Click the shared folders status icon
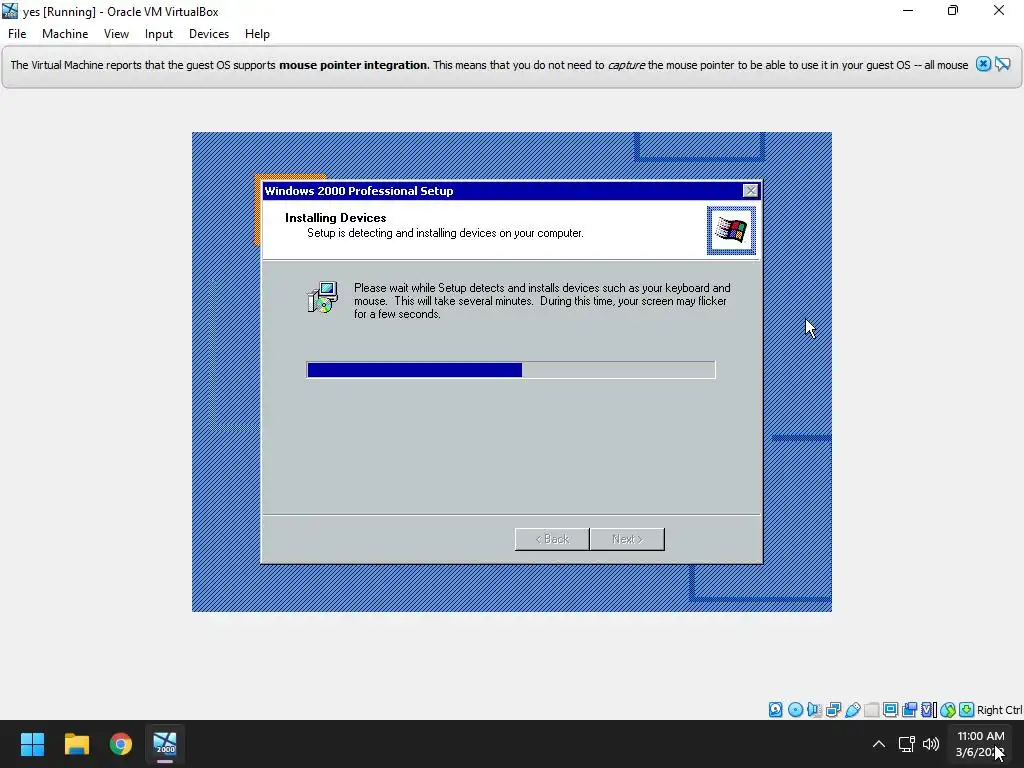The height and width of the screenshot is (768, 1024). pos(871,710)
